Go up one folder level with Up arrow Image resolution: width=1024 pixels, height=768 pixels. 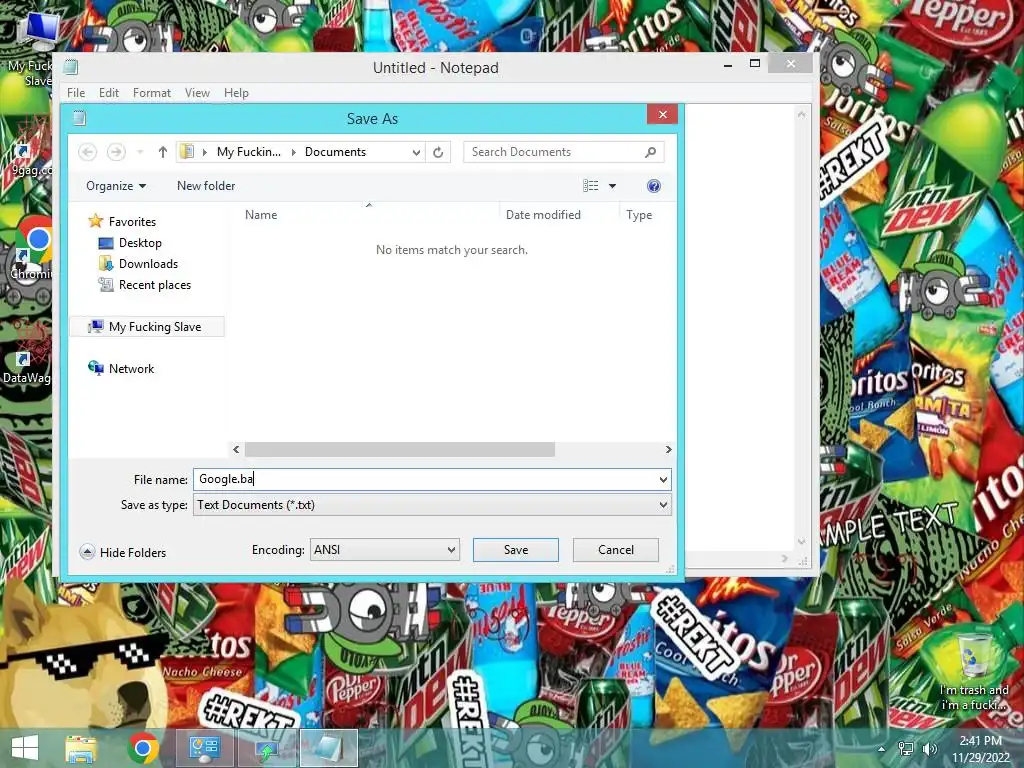[163, 152]
